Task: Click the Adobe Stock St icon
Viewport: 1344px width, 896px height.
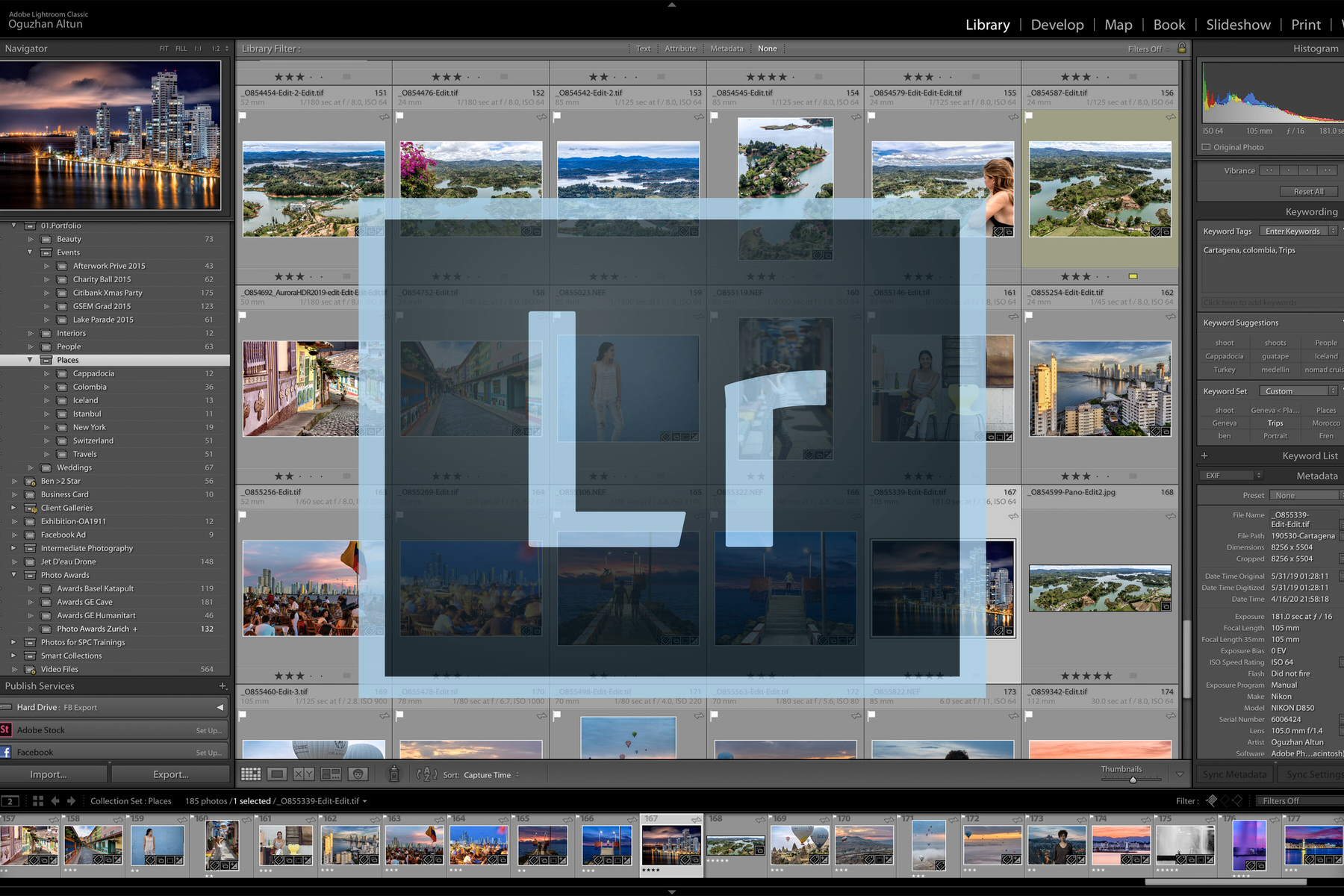Action: (x=5, y=729)
